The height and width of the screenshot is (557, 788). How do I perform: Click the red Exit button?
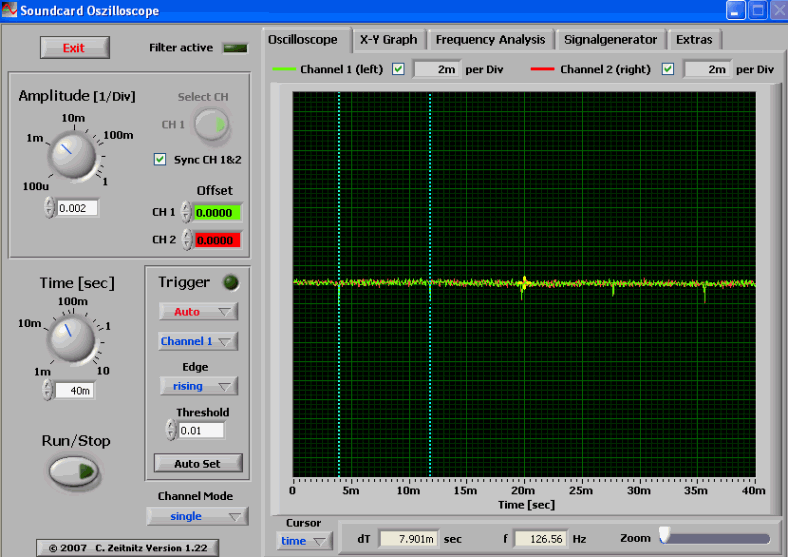(x=74, y=48)
